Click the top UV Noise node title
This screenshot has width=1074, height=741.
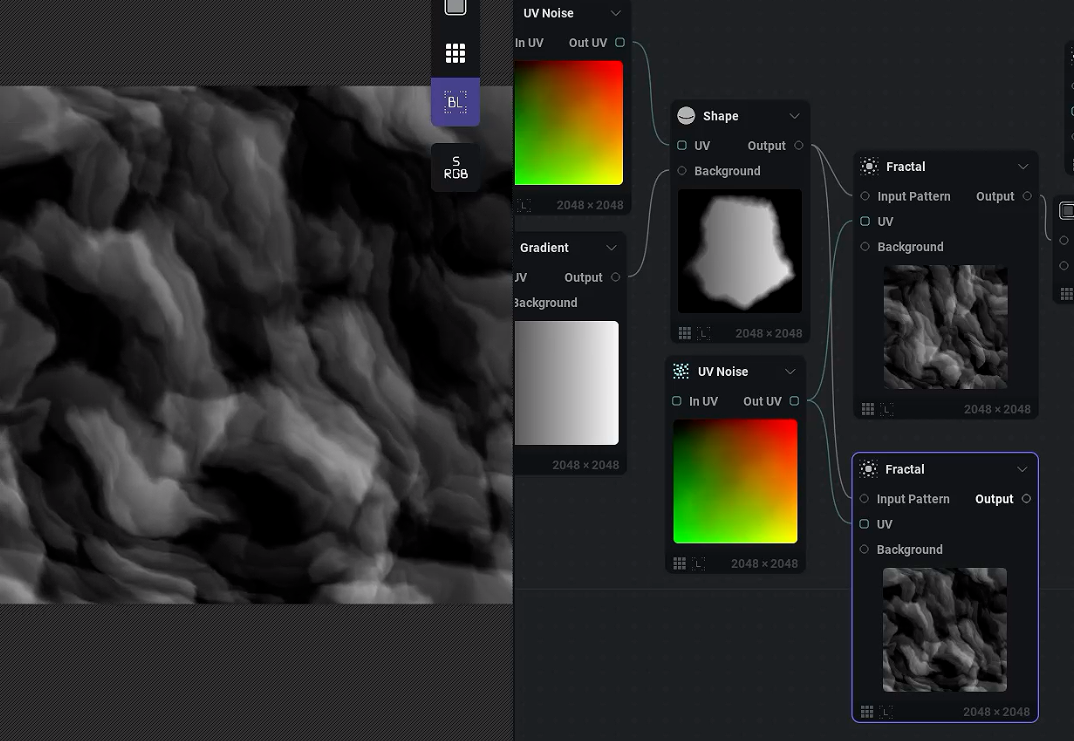pos(548,13)
